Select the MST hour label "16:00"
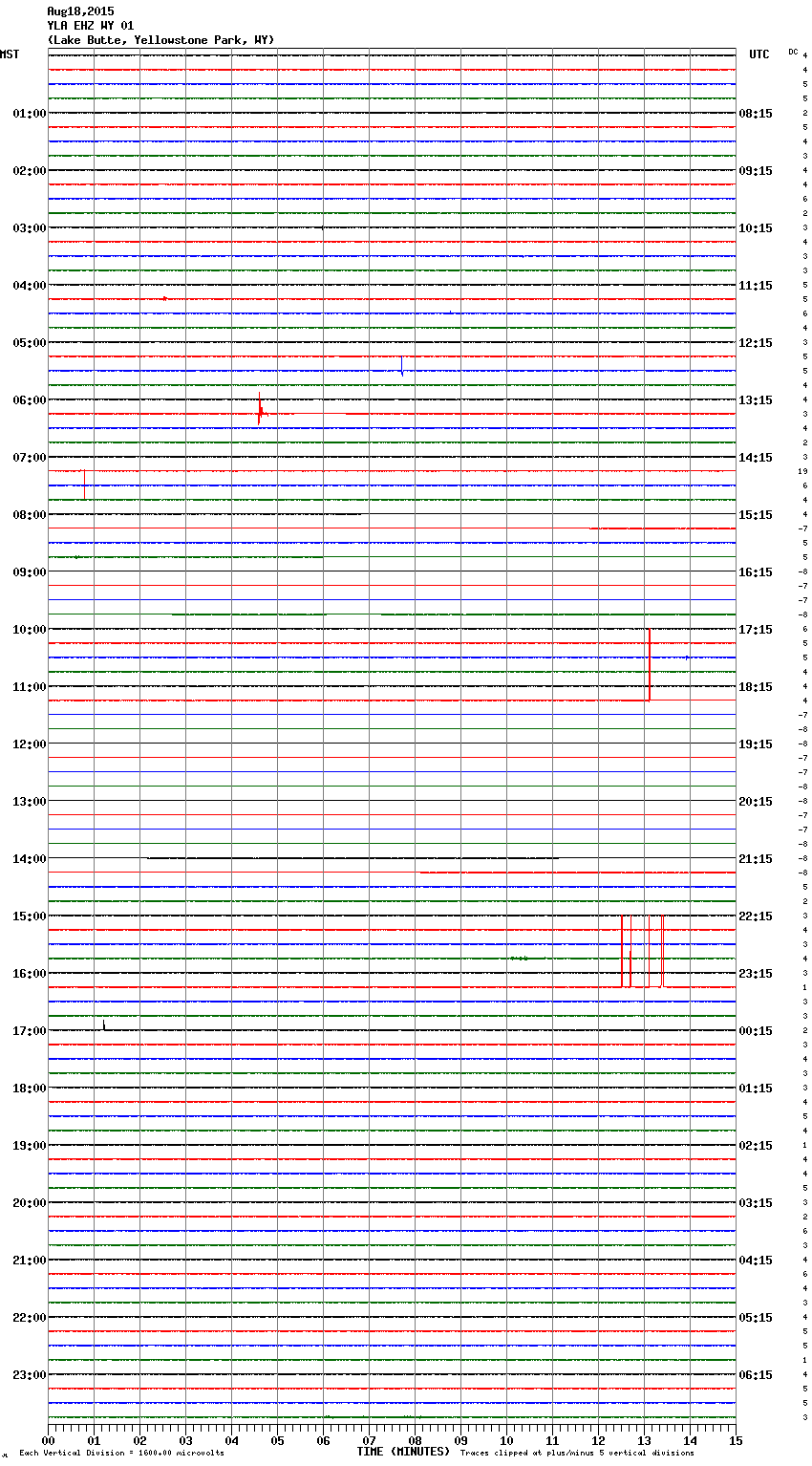Image resolution: width=812 pixels, height=1466 pixels. click(30, 974)
